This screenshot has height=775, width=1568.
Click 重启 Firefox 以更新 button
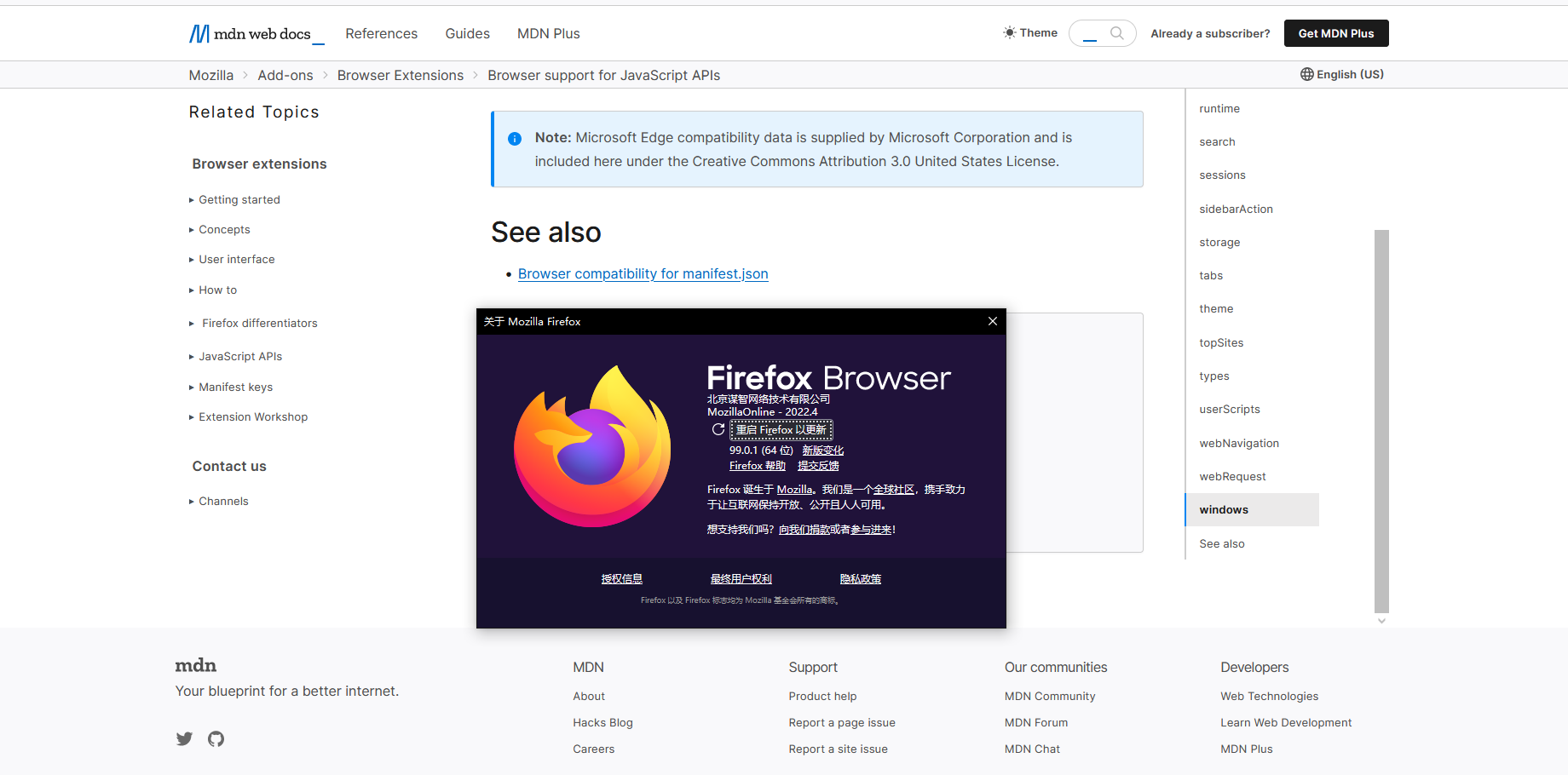tap(781, 430)
